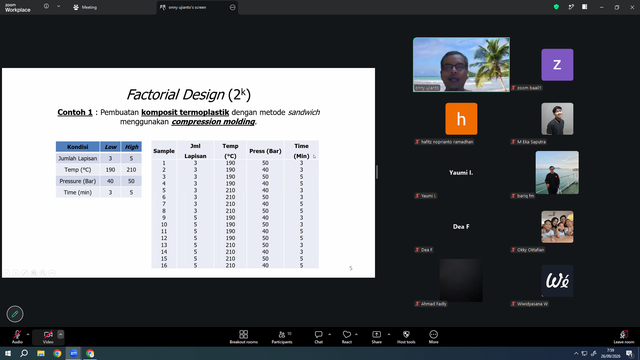Click 'komposit termoplastik' text in slide

pos(185,112)
